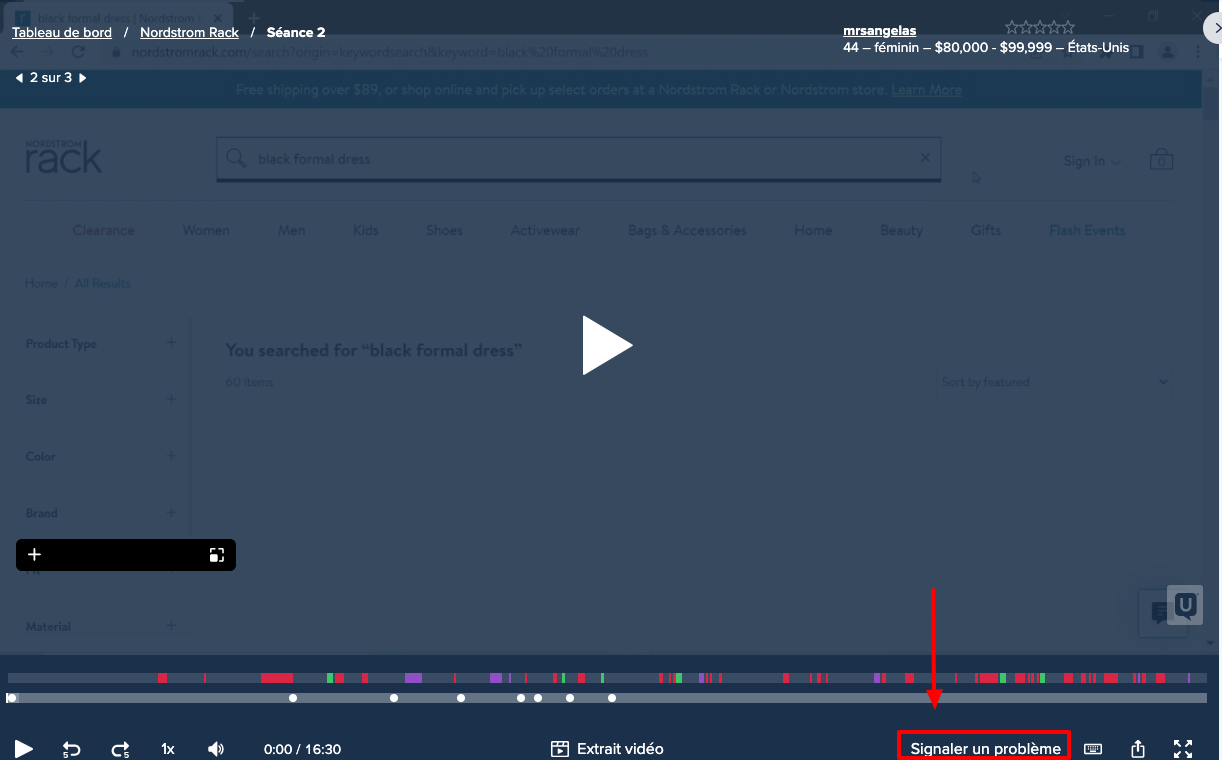Jump to the first white marker dot after the playhead
The image size is (1222, 760).
pyautogui.click(x=293, y=698)
